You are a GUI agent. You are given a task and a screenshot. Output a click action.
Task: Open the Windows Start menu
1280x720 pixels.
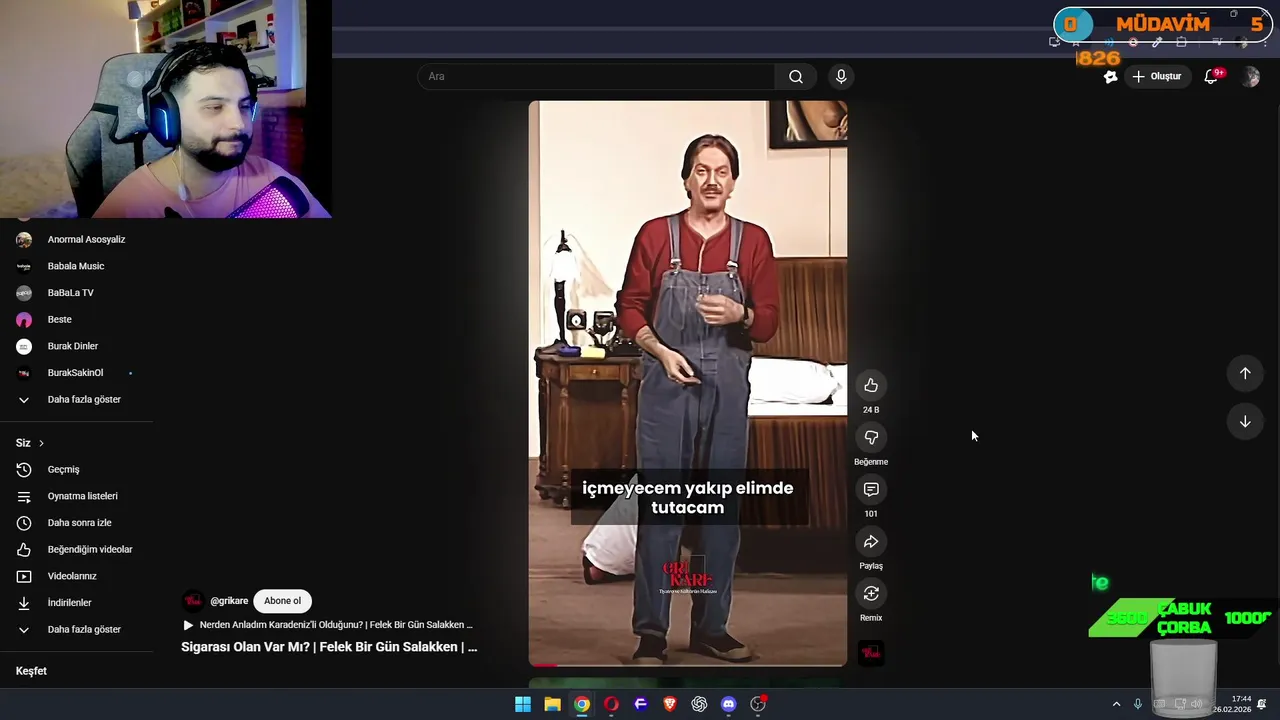pyautogui.click(x=523, y=704)
